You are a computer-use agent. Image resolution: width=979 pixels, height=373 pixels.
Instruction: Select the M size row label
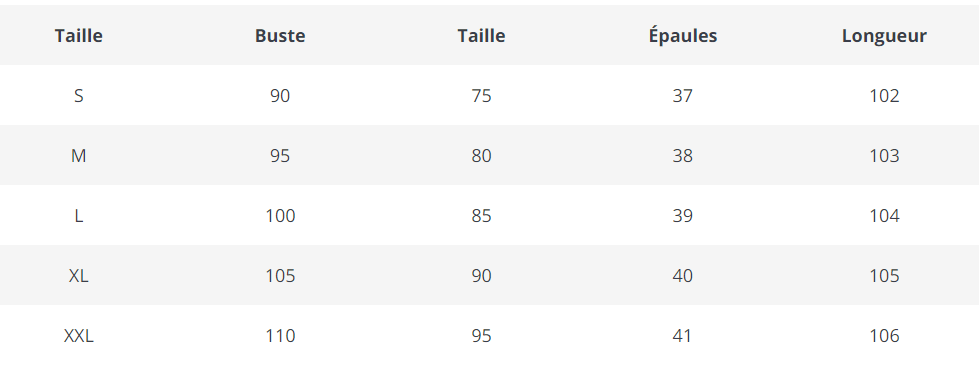pos(78,156)
